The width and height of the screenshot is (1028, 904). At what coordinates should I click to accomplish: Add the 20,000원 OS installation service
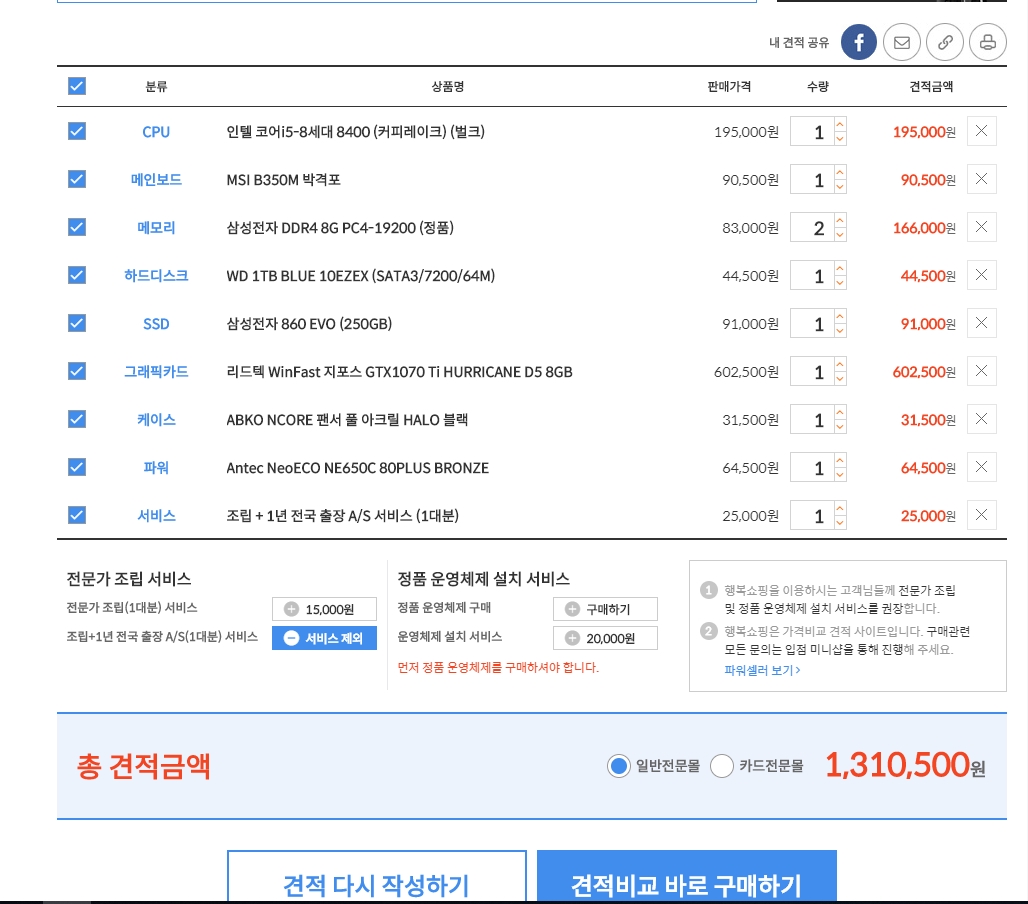point(605,638)
